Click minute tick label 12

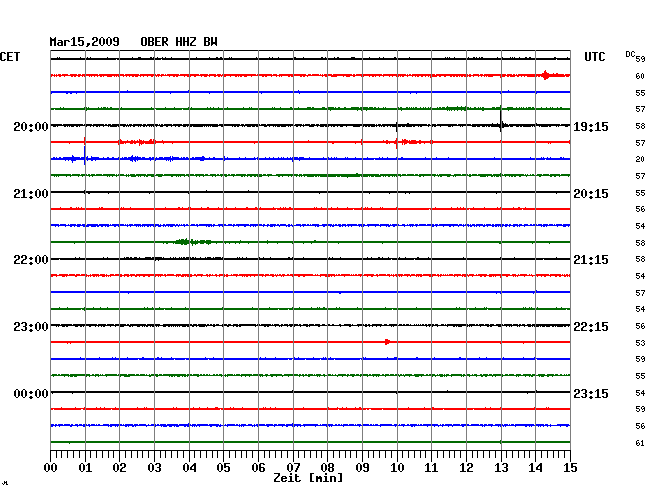coord(466,468)
